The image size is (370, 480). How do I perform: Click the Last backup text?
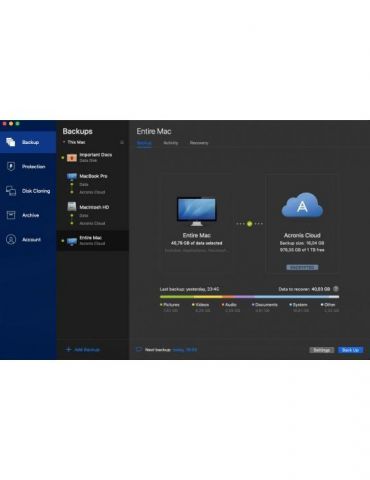[x=189, y=289]
